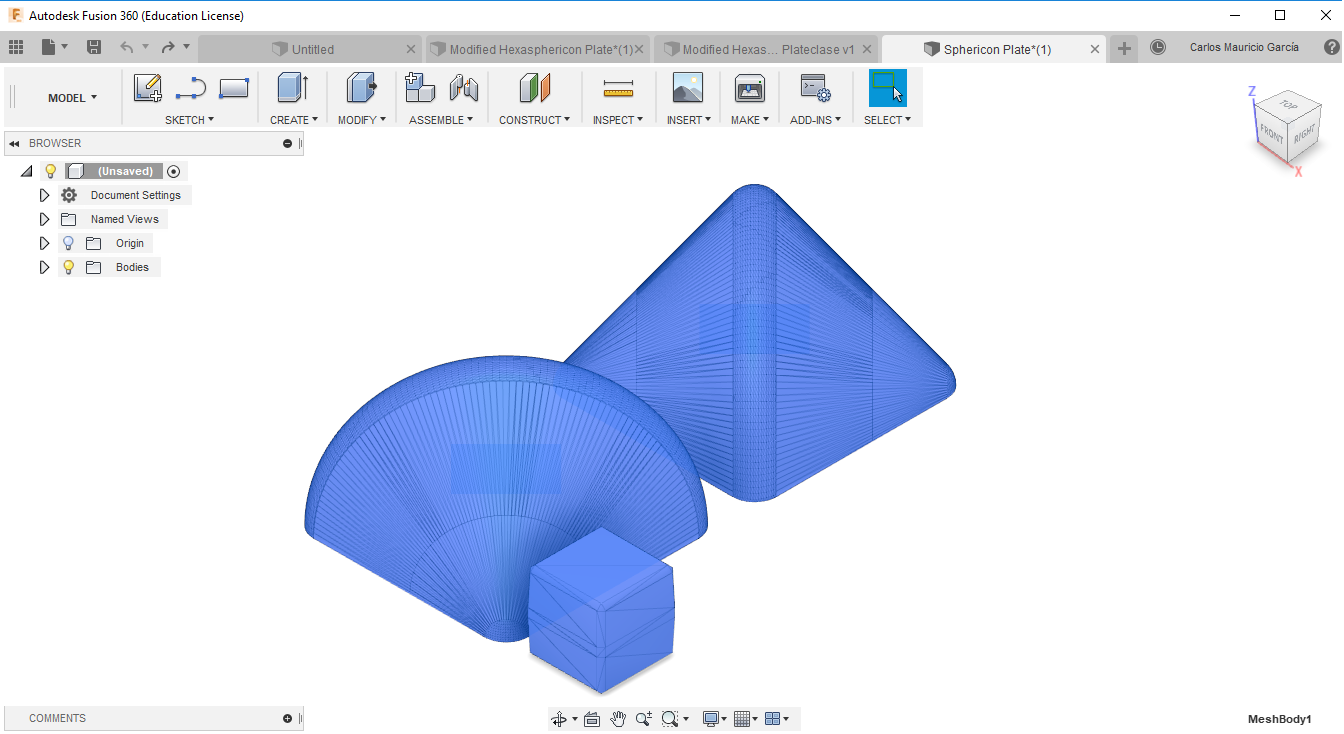The width and height of the screenshot is (1344, 734).
Task: Open the ADD-INS dropdown menu
Action: [816, 120]
